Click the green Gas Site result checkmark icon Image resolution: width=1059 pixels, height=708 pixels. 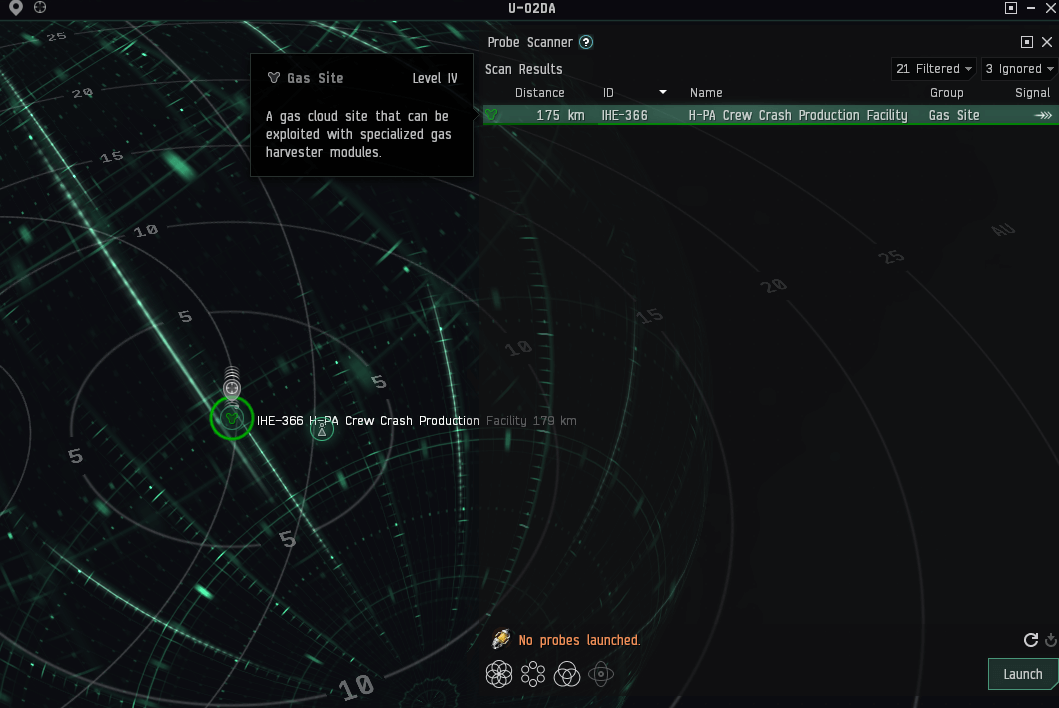click(492, 114)
